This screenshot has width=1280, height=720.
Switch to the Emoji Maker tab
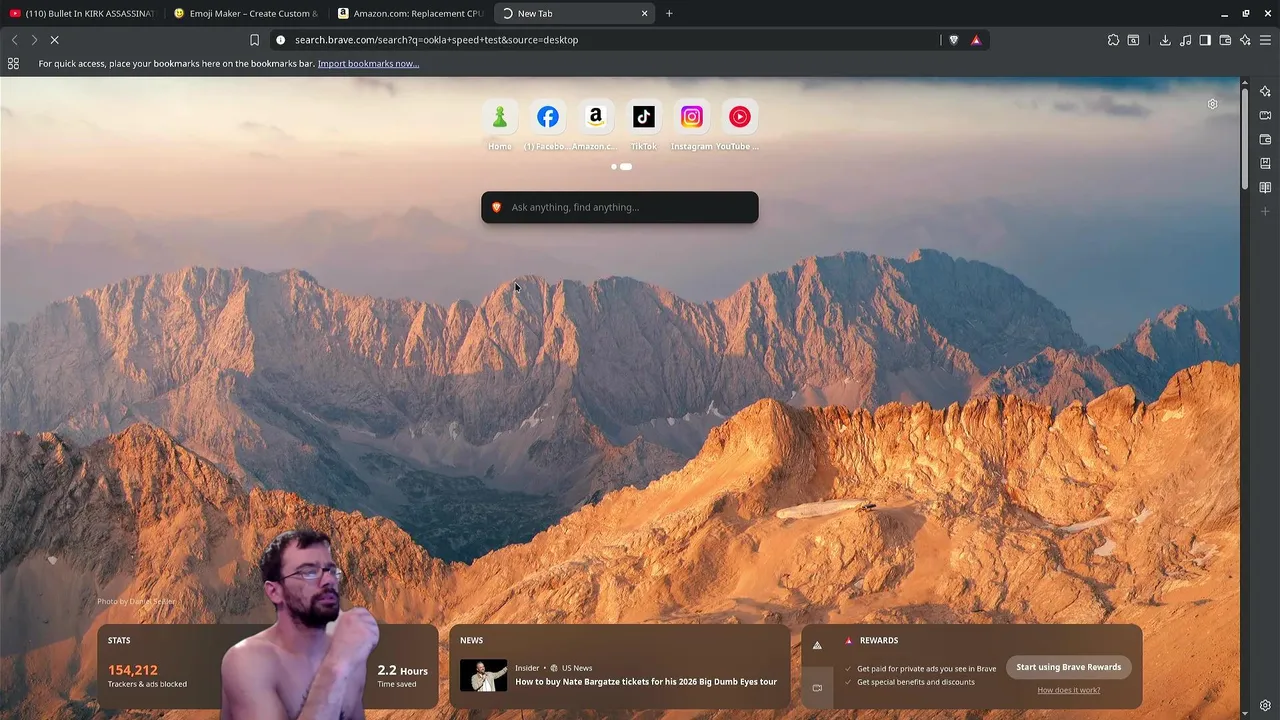click(x=246, y=13)
